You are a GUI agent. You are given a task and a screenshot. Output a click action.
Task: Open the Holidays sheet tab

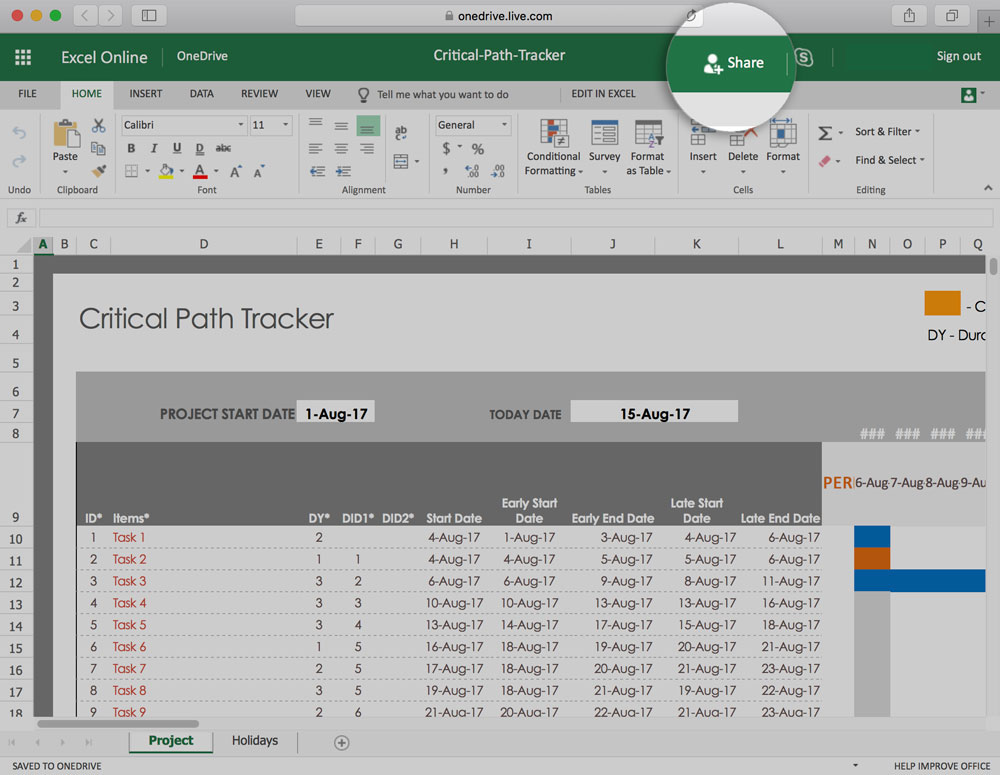[x=254, y=740]
